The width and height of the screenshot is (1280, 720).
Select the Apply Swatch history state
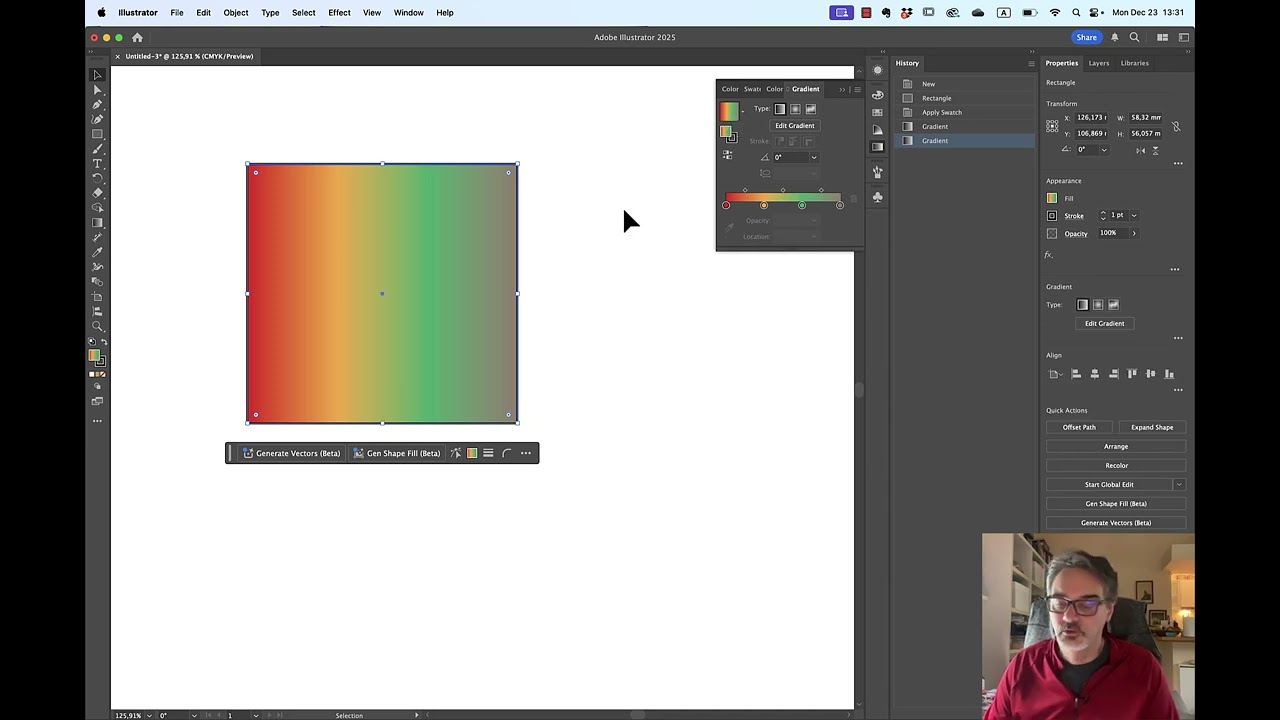tap(941, 112)
